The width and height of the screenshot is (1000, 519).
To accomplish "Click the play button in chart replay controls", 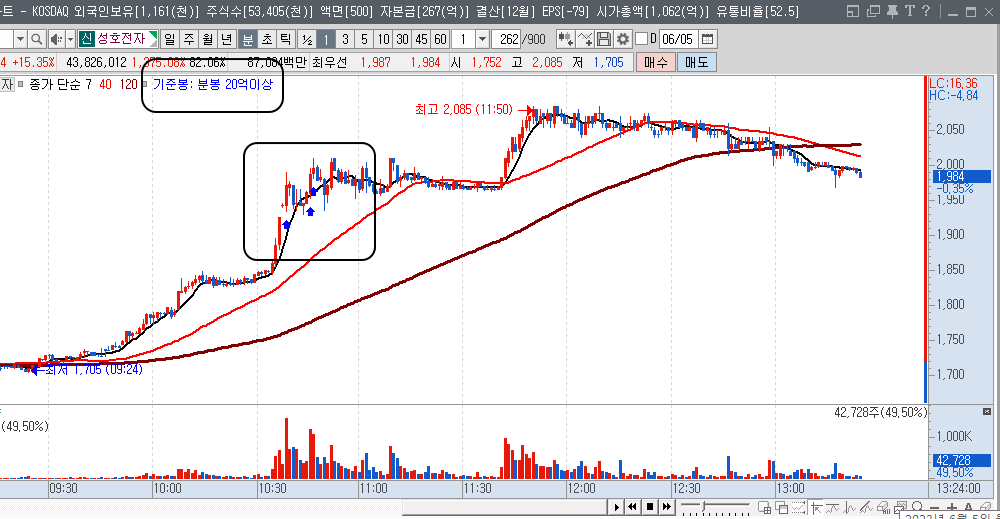I will point(617,507).
